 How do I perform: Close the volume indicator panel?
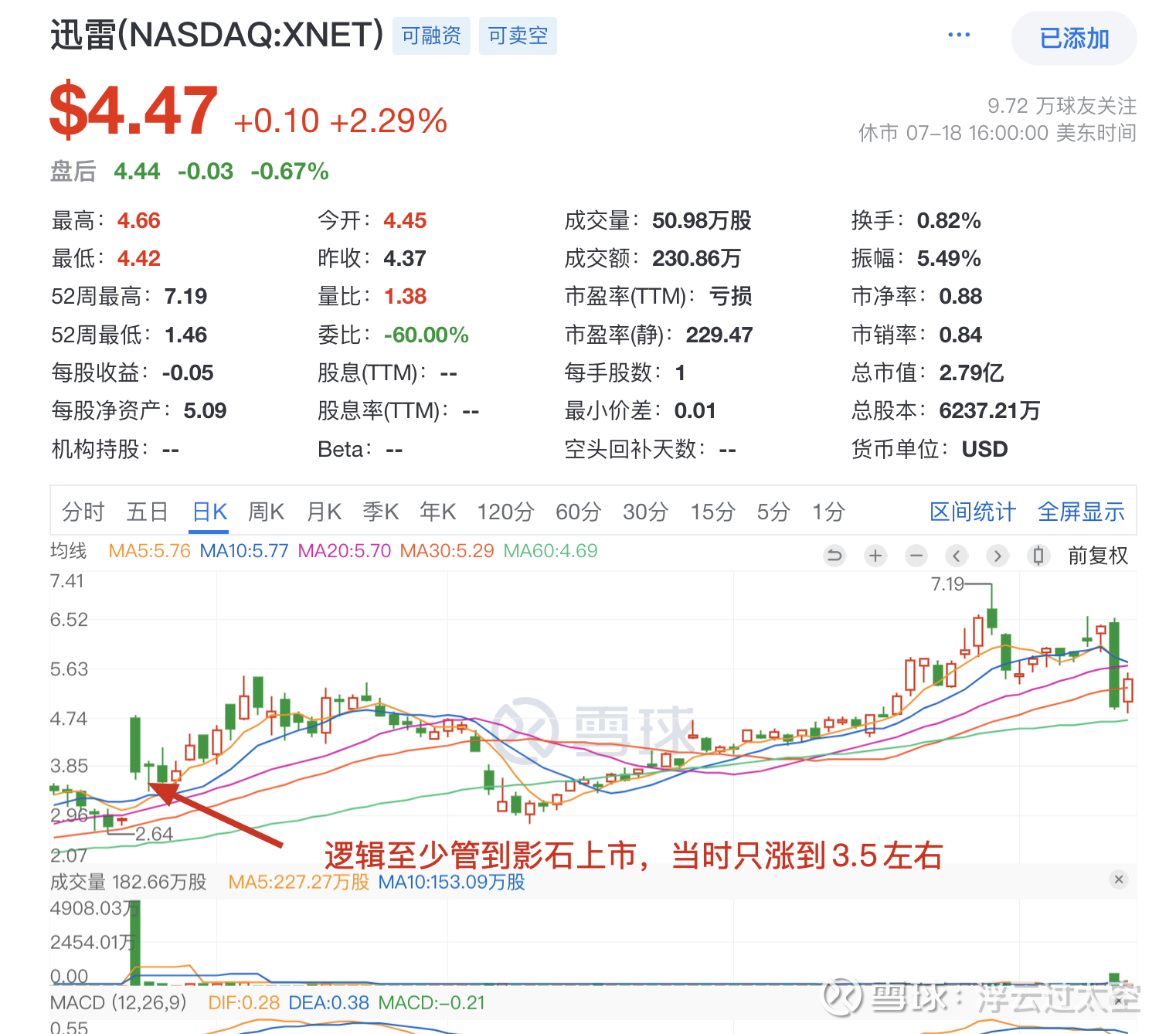[x=1118, y=879]
